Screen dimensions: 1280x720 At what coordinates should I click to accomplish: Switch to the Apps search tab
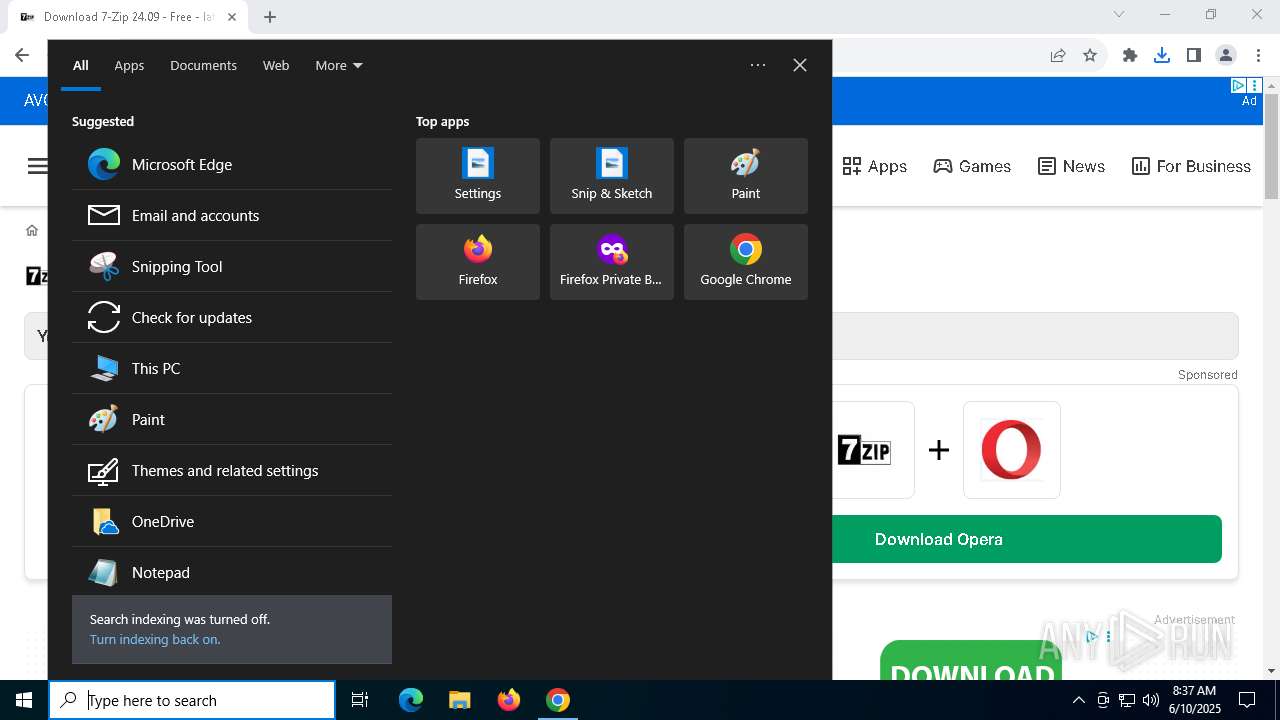pyautogui.click(x=129, y=65)
